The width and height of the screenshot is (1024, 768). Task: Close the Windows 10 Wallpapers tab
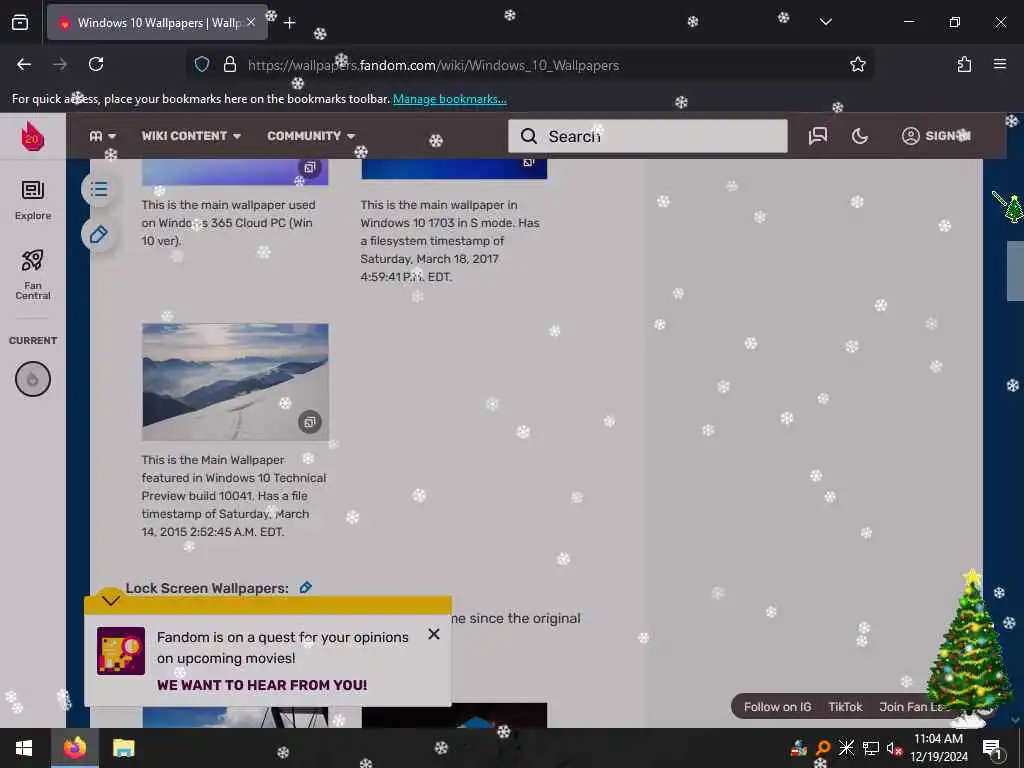251,23
